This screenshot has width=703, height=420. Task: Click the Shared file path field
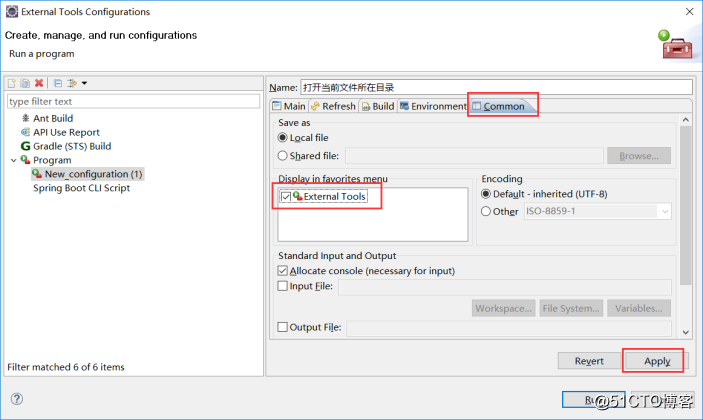tap(474, 156)
